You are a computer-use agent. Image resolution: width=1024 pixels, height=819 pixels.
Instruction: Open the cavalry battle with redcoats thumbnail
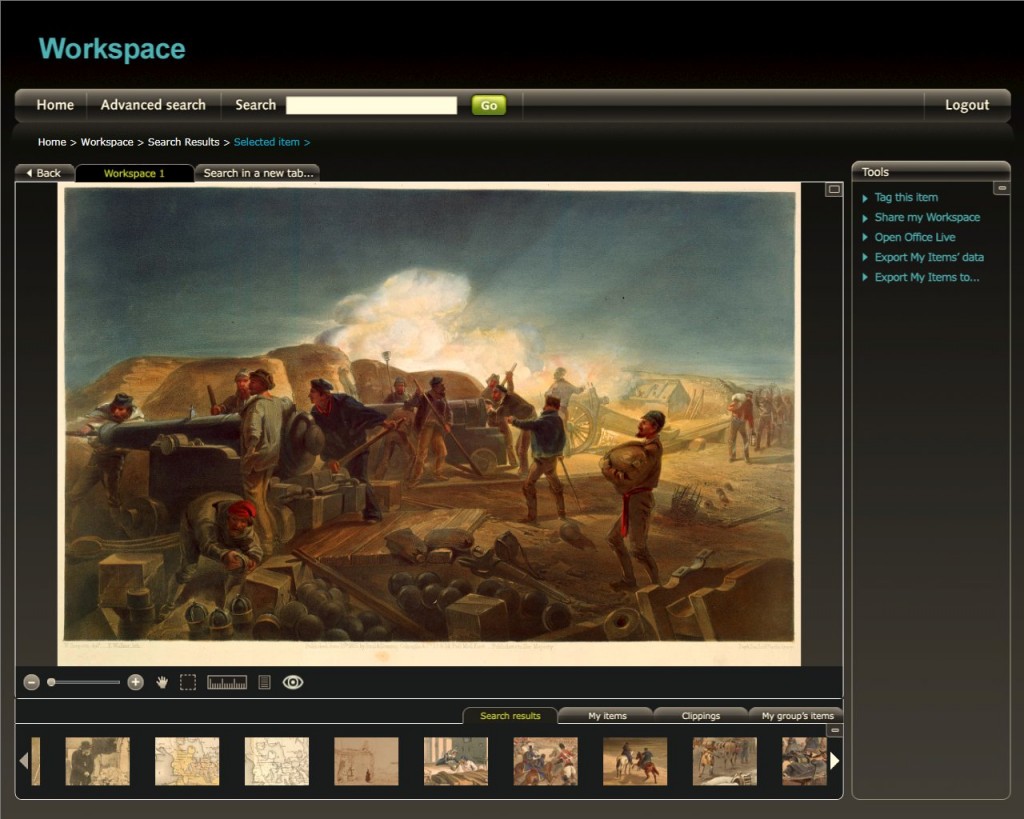[x=545, y=762]
